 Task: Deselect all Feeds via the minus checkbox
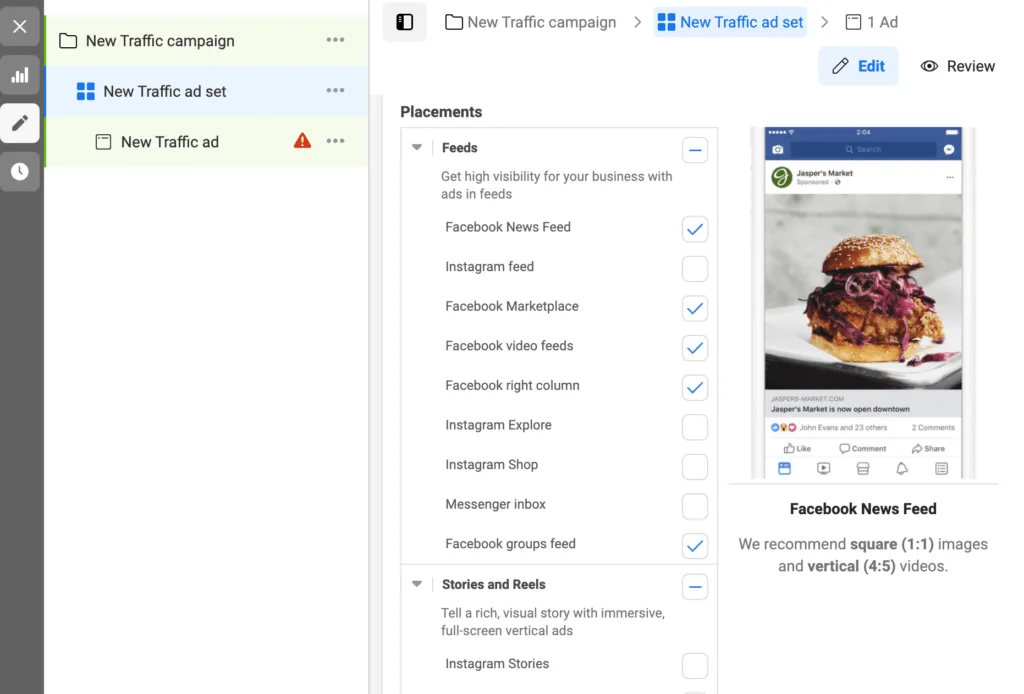(x=695, y=149)
